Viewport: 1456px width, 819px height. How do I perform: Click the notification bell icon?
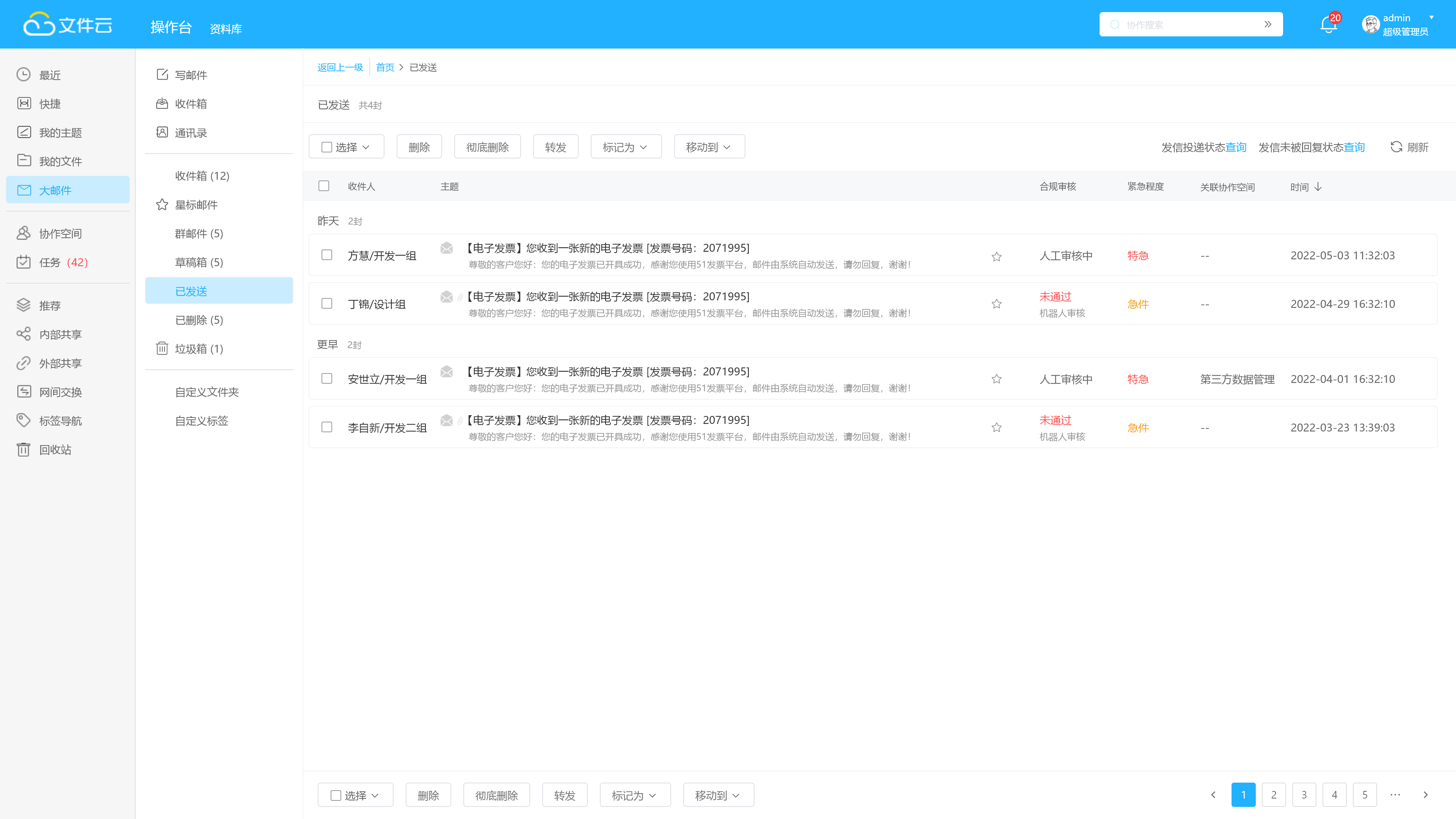pos(1328,25)
